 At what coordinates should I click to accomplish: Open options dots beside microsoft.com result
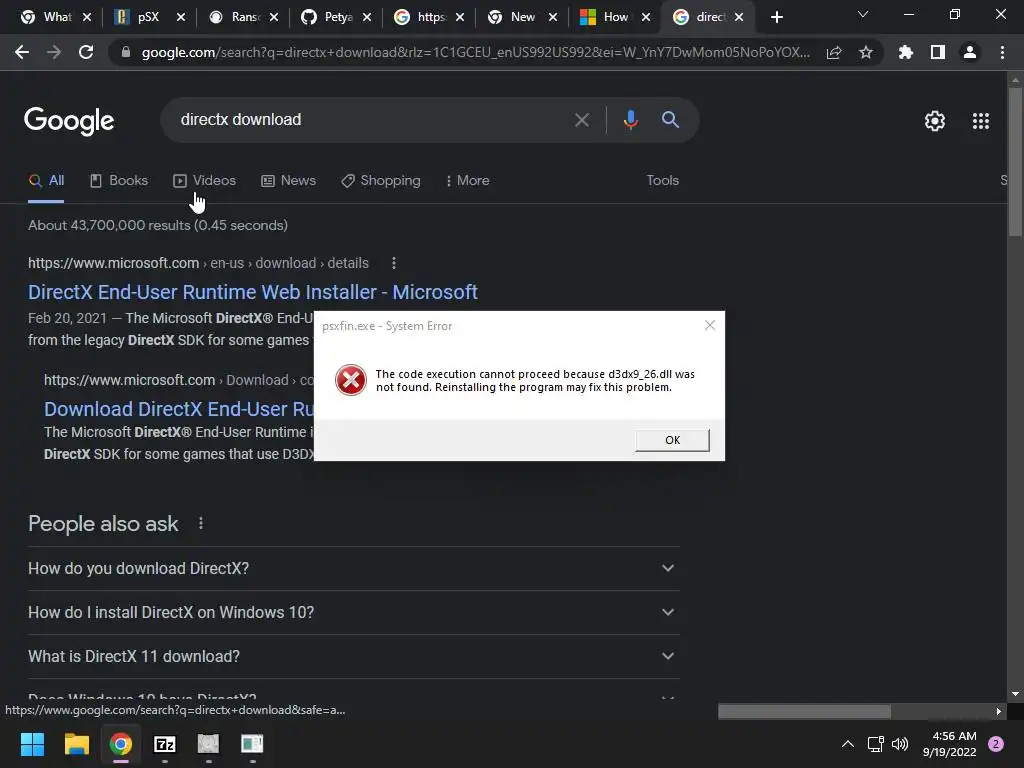tap(394, 263)
